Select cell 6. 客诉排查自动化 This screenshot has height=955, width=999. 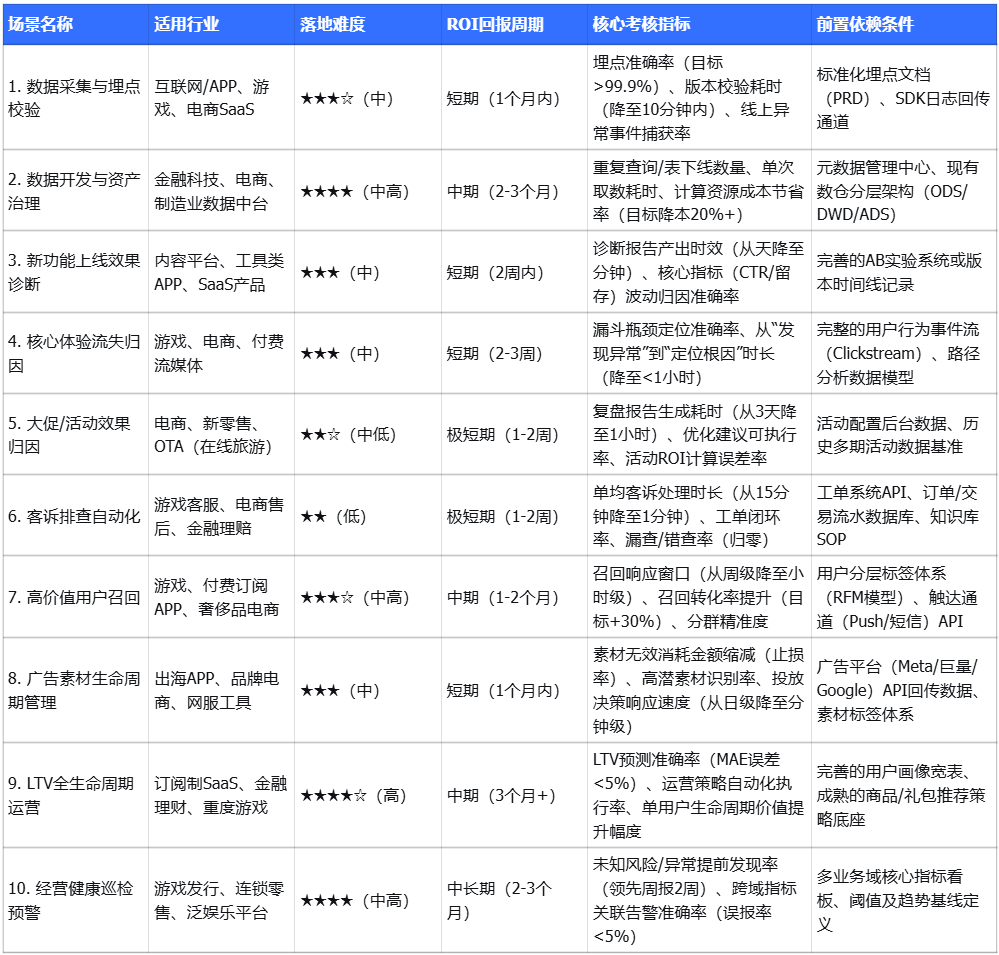click(76, 515)
